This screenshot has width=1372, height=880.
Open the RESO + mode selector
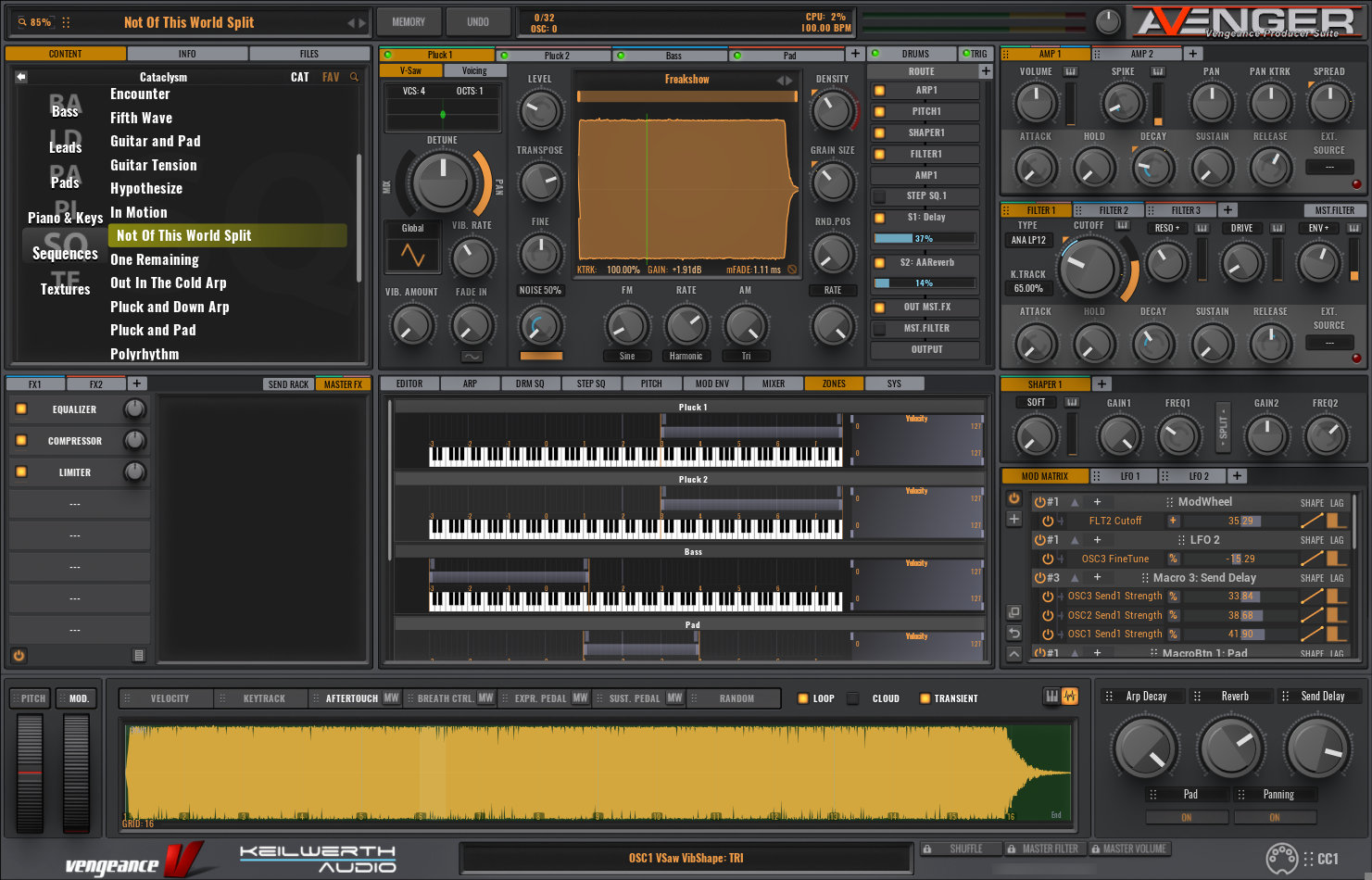coord(1166,228)
